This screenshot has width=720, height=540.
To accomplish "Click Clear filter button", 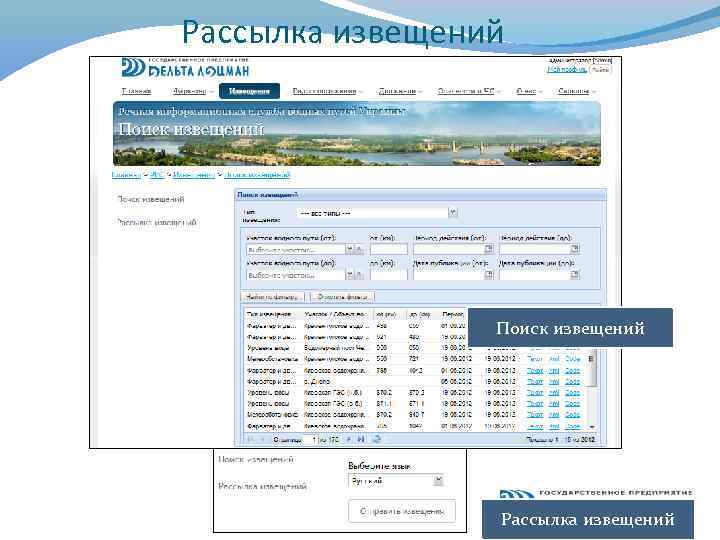I will [x=342, y=297].
